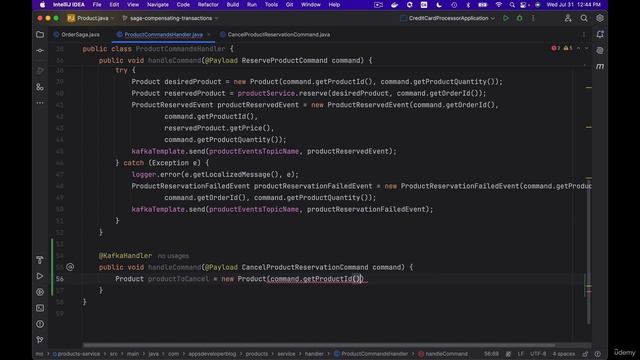The height and width of the screenshot is (360, 640).
Task: Switch to CancelProductReservationCommand.java tab
Action: (275, 35)
